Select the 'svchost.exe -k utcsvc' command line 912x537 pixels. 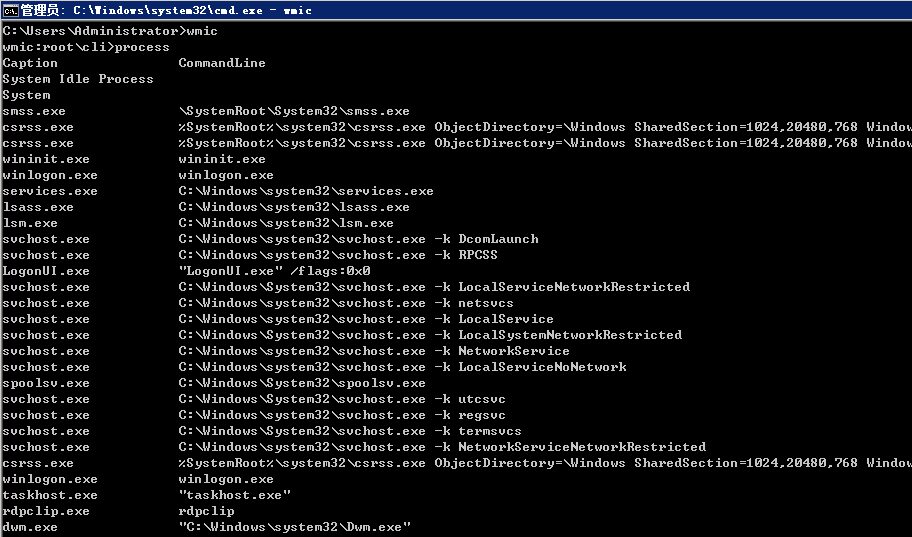[x=342, y=399]
